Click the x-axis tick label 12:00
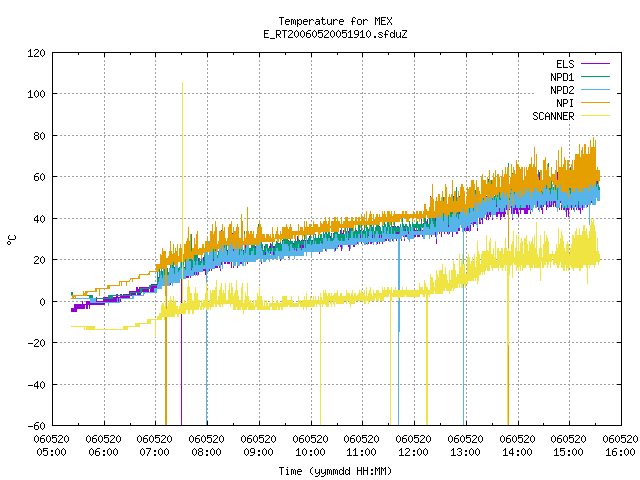Viewport: 640px width, 480px height. [x=413, y=452]
